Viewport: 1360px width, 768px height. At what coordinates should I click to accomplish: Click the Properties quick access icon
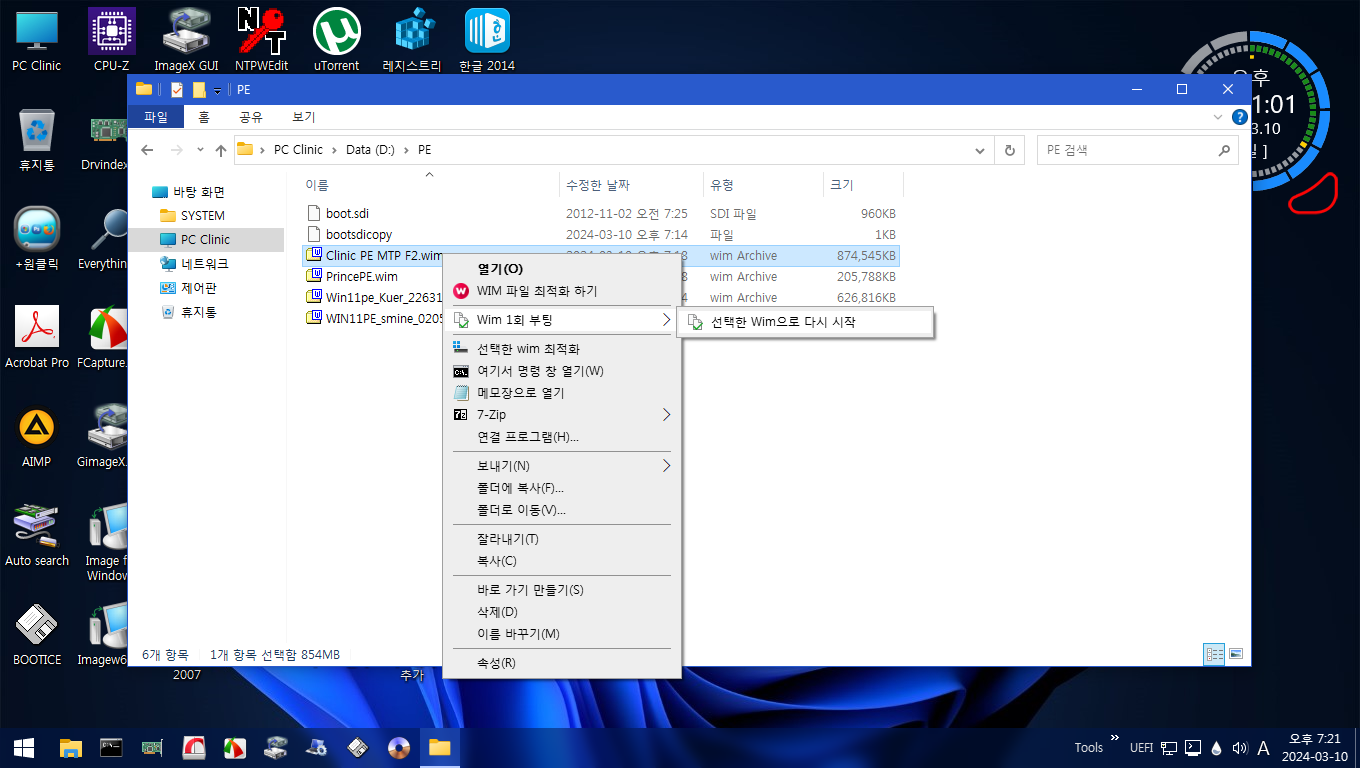177,90
